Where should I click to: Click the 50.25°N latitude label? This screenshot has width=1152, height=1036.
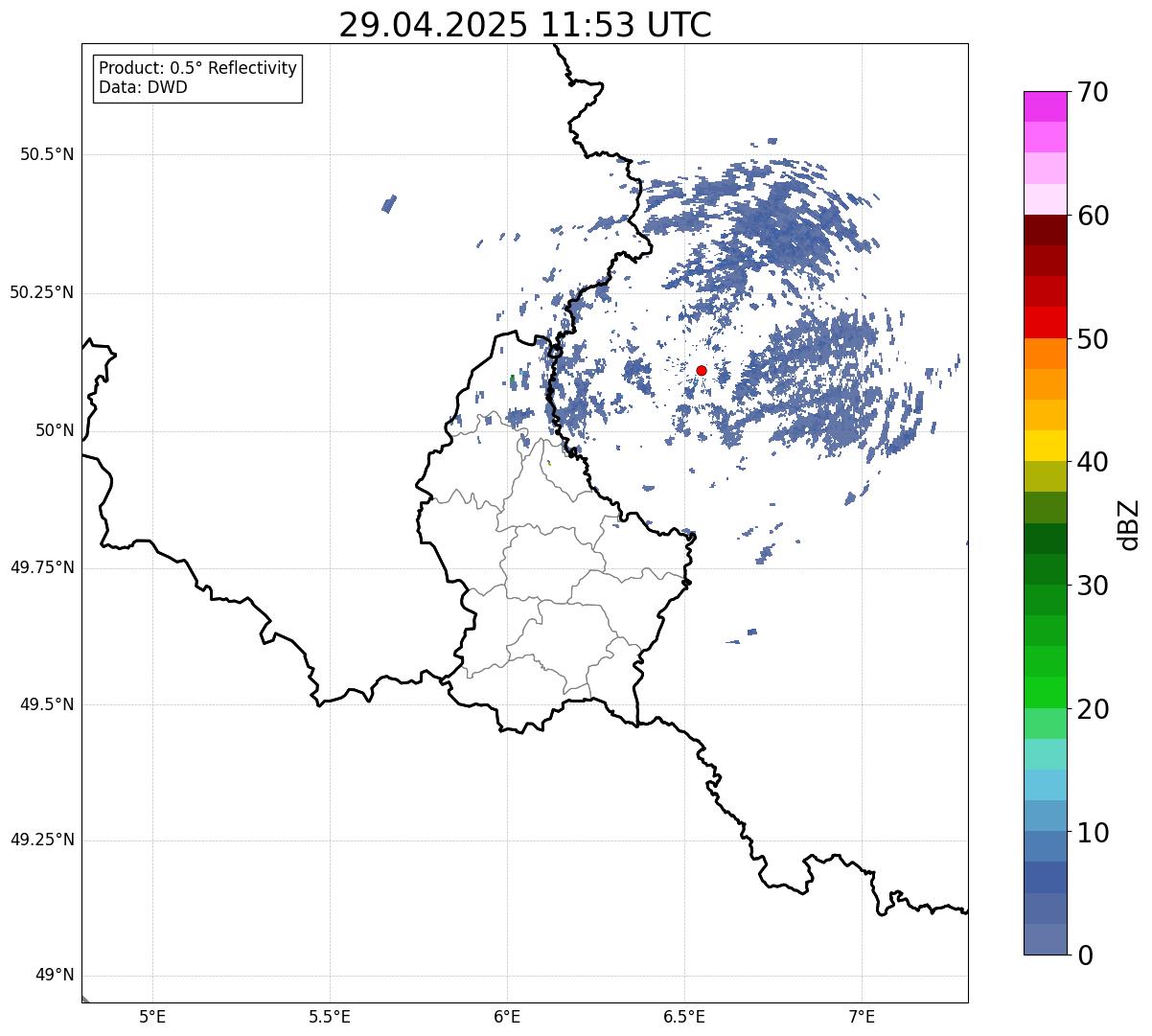tap(42, 292)
